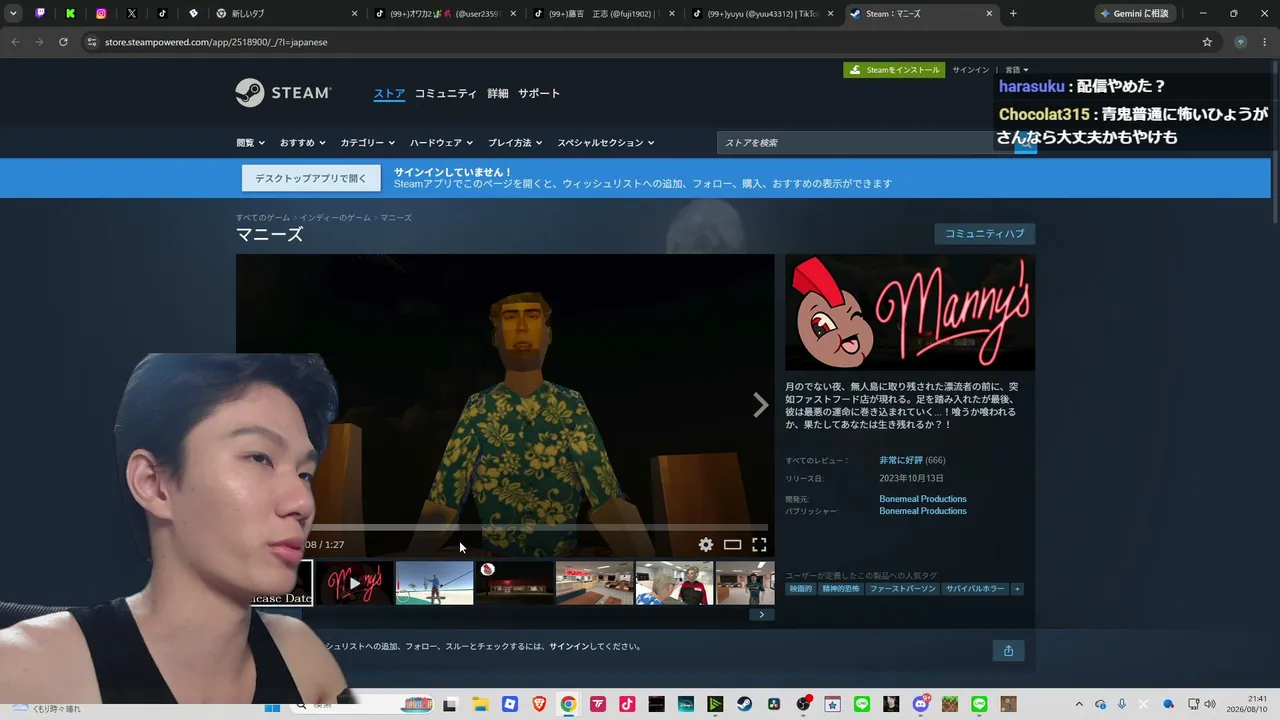Image resolution: width=1280 pixels, height=720 pixels.
Task: Select the Manny's neon logo video thumbnail
Action: pos(355,583)
